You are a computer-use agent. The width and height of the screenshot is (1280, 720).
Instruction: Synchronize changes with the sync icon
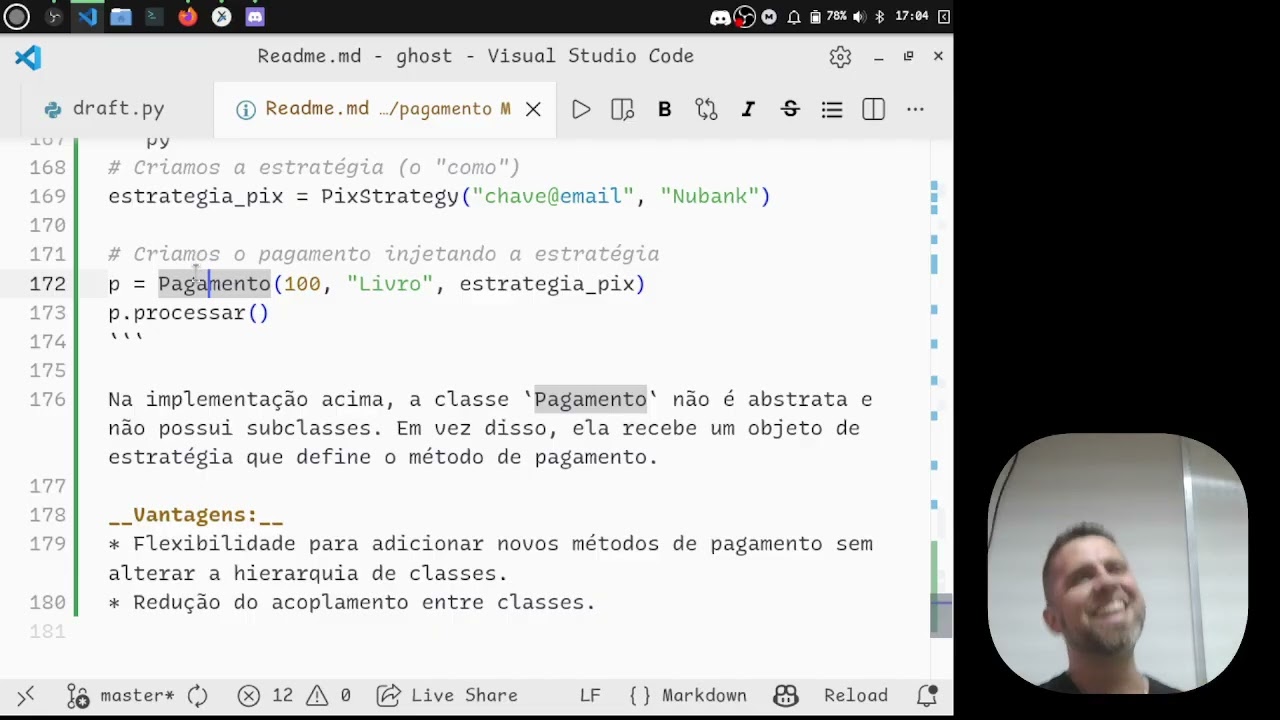[198, 695]
